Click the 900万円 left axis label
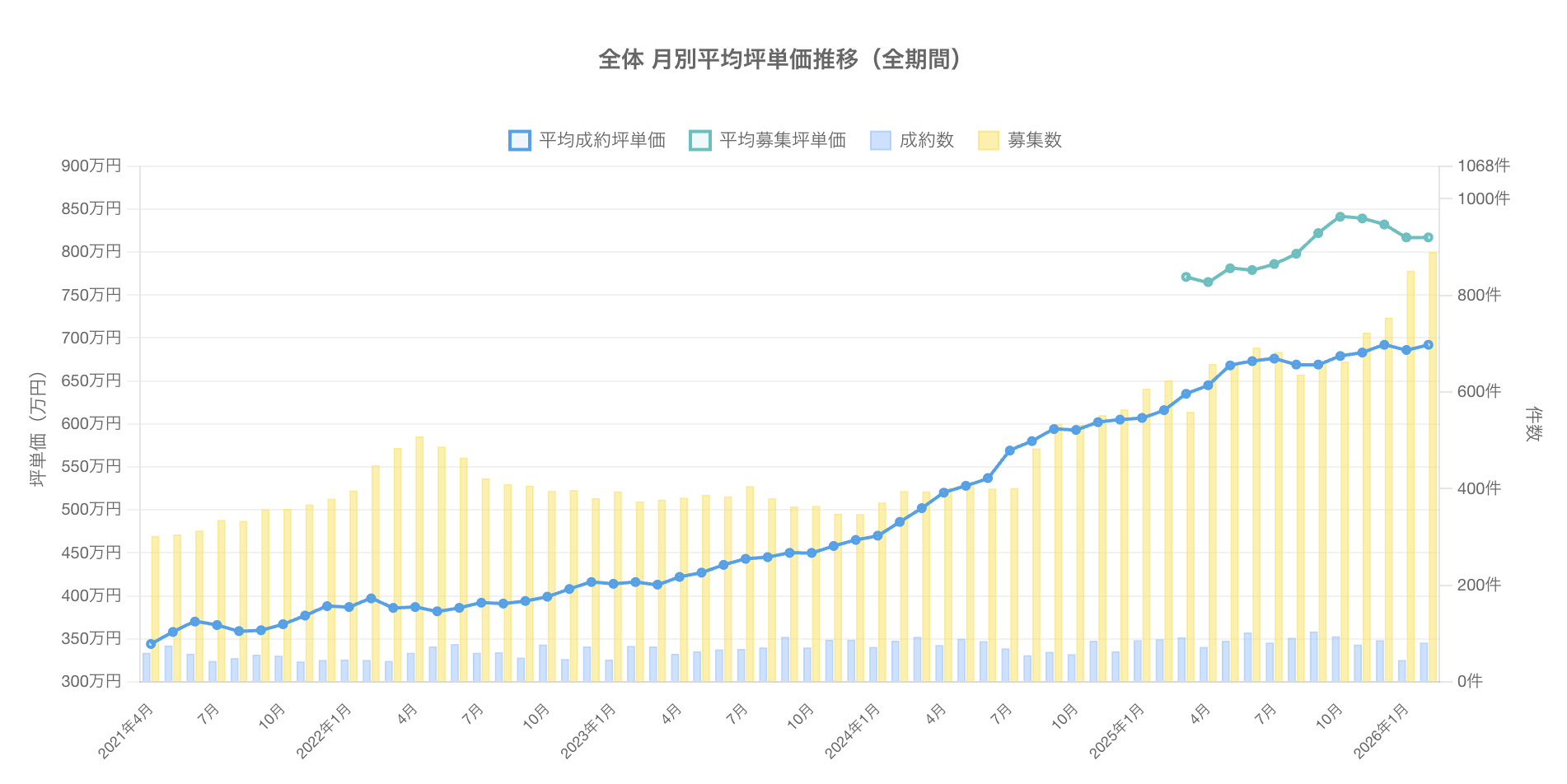Image resolution: width=1567 pixels, height=784 pixels. click(x=91, y=166)
